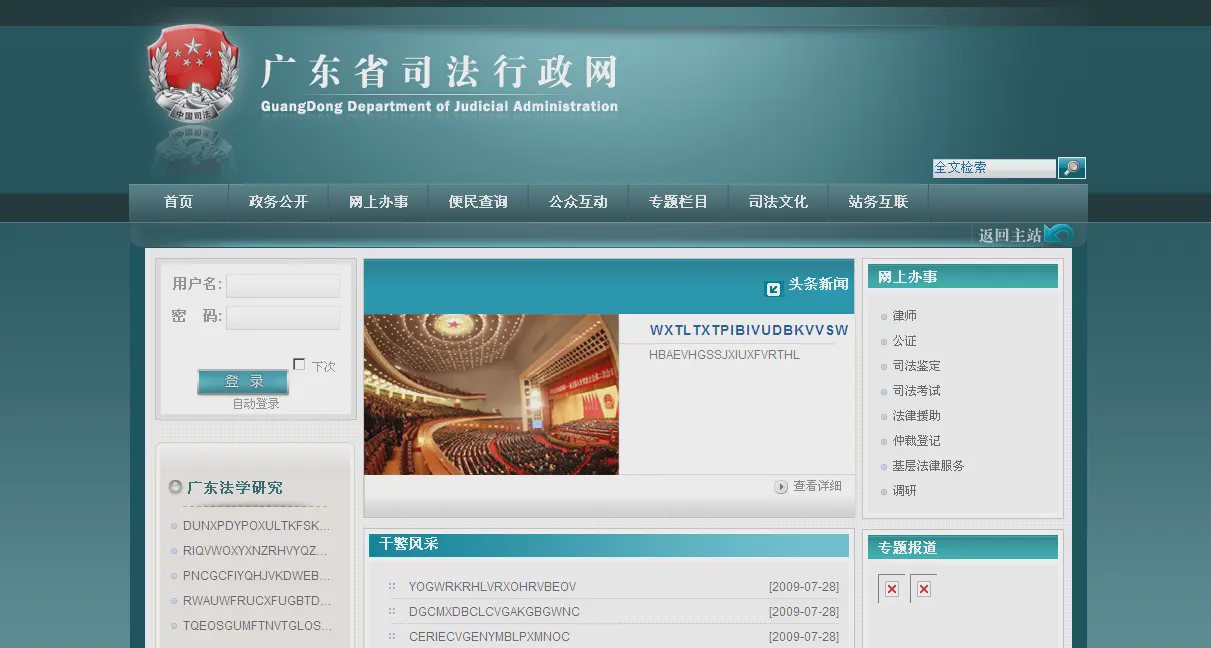Click the 用户名 username input field
1211x648 pixels.
283,286
